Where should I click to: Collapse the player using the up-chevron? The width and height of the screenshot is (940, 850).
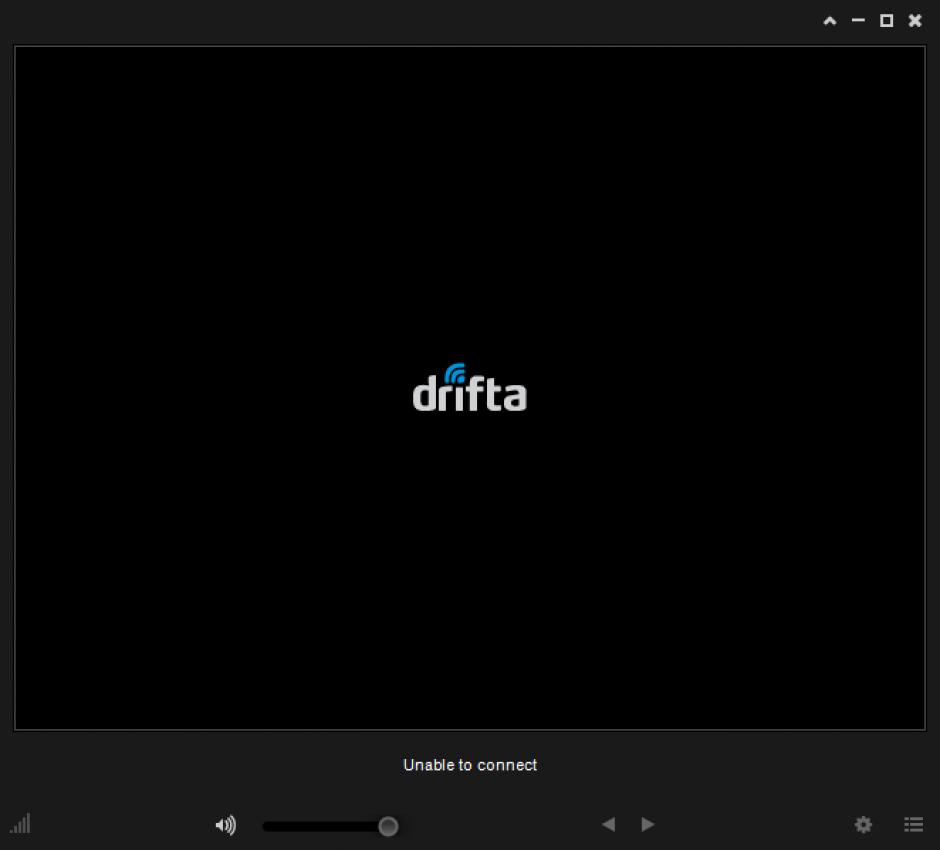pos(830,21)
